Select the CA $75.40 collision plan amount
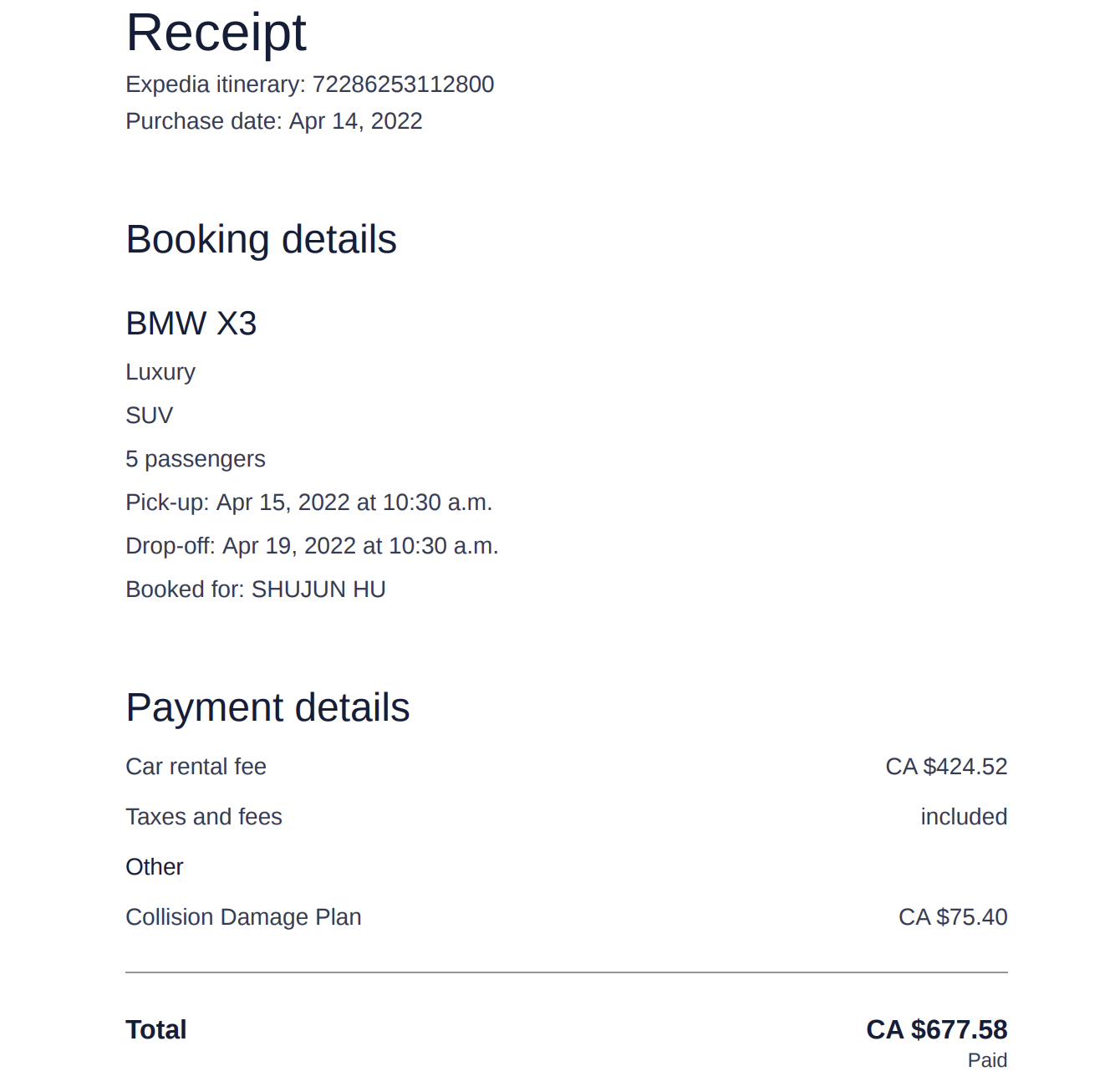Image resolution: width=1120 pixels, height=1092 pixels. click(x=953, y=917)
